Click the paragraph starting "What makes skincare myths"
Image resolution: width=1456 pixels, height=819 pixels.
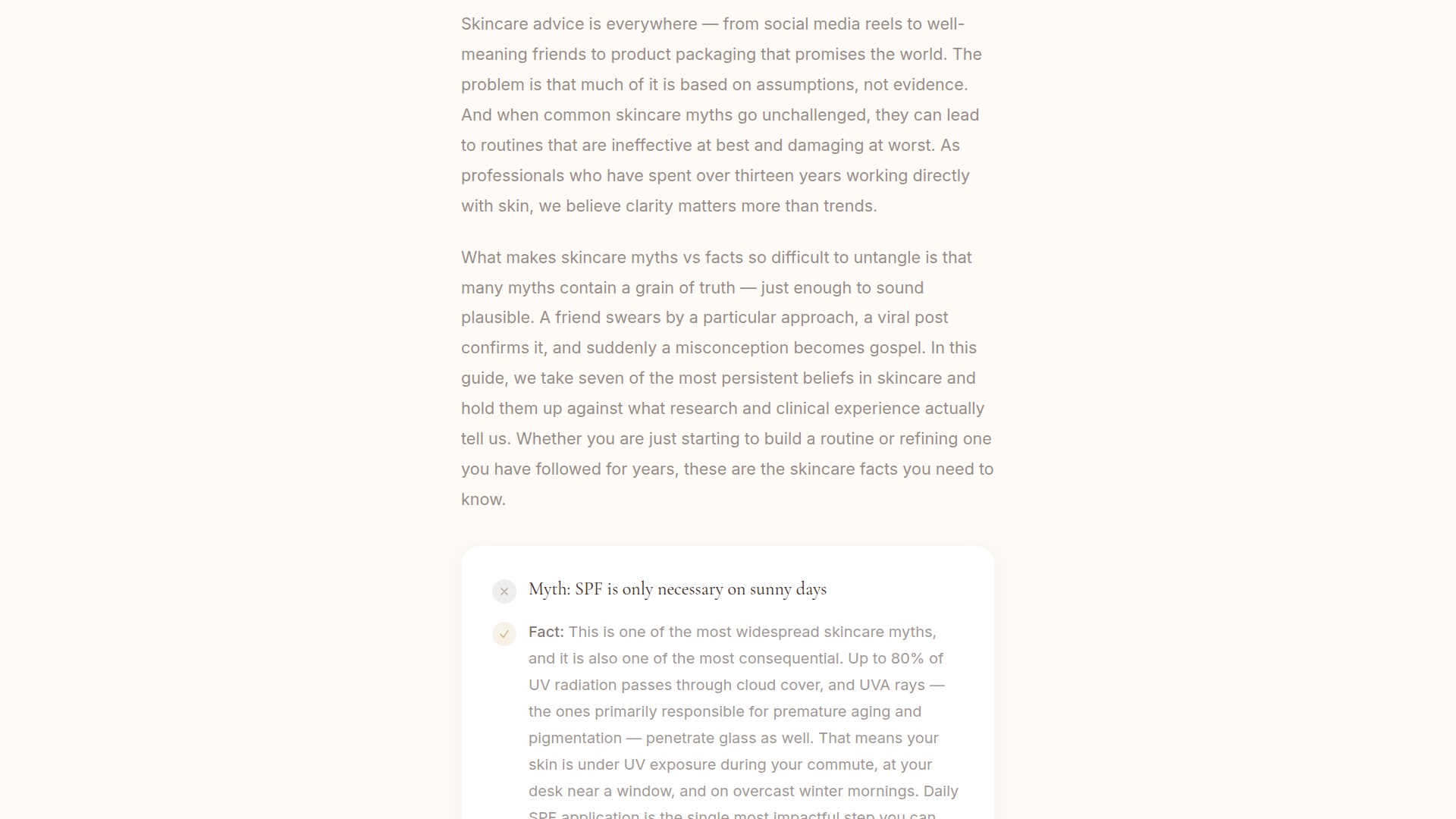(716, 258)
